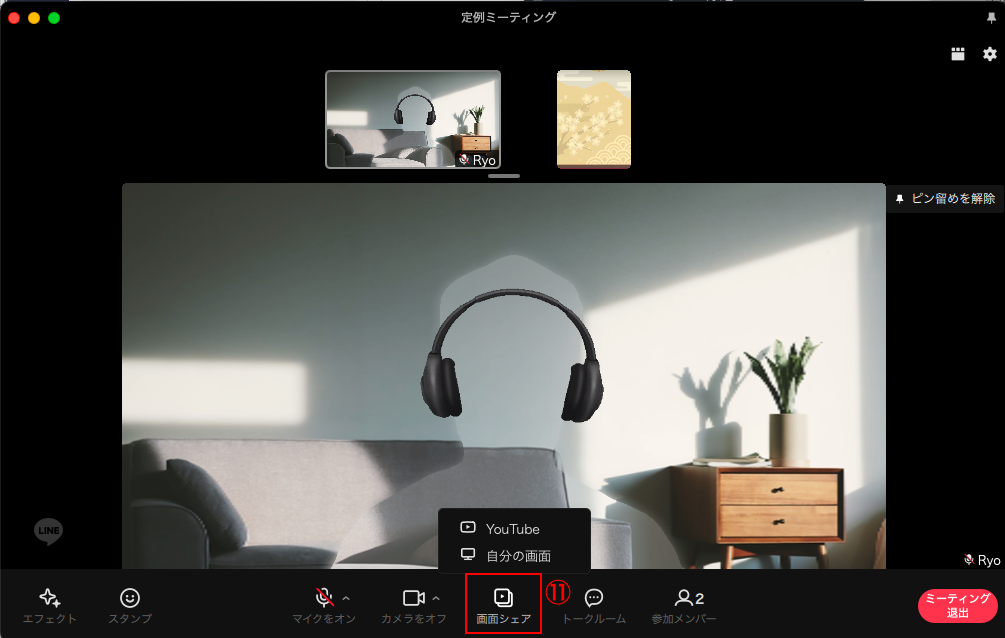
Task: Choose YouTube from the share menu
Action: click(x=512, y=529)
